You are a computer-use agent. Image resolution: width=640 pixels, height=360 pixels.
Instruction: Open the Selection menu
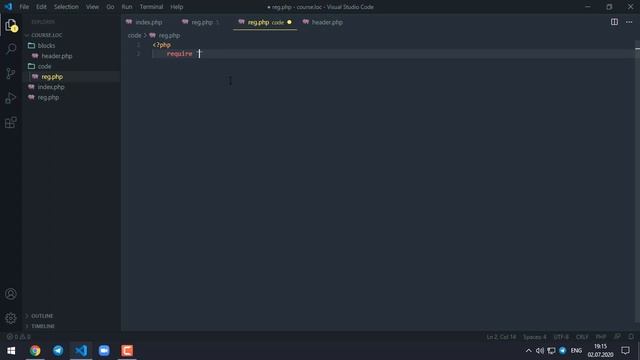point(66,7)
